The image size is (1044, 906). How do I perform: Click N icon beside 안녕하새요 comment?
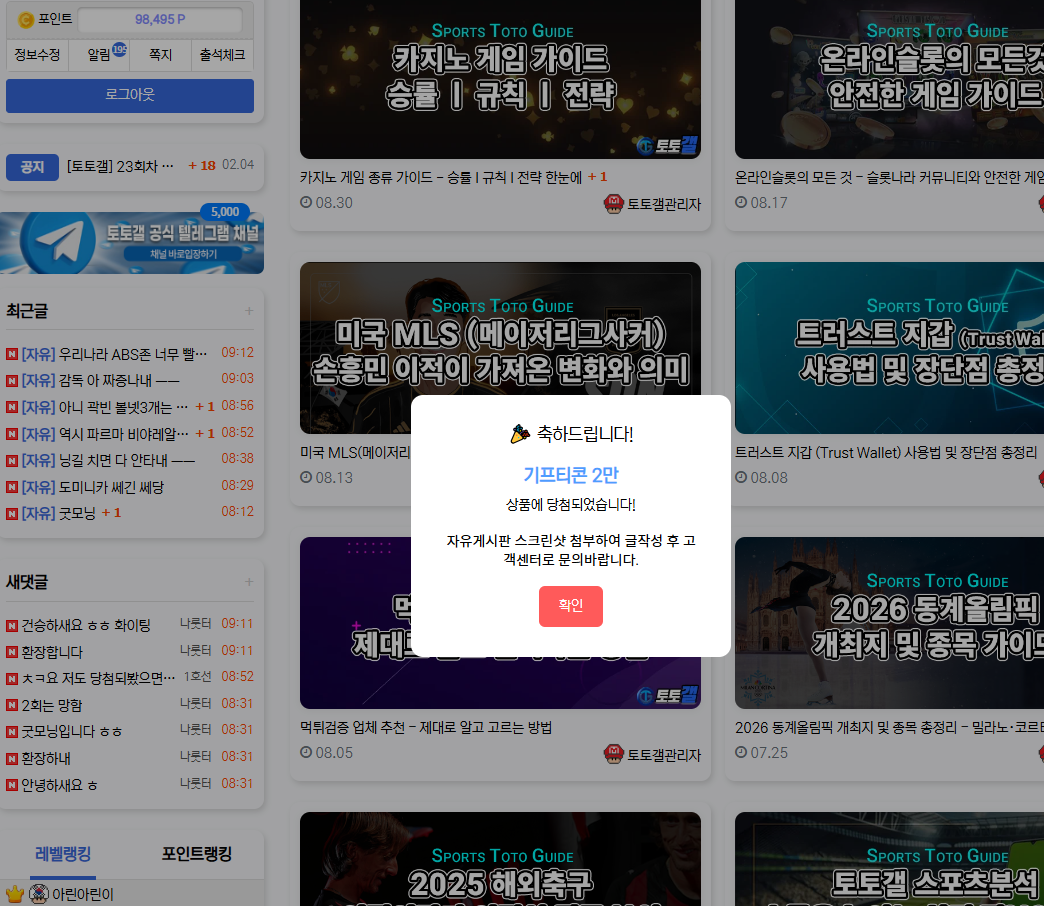(x=12, y=785)
